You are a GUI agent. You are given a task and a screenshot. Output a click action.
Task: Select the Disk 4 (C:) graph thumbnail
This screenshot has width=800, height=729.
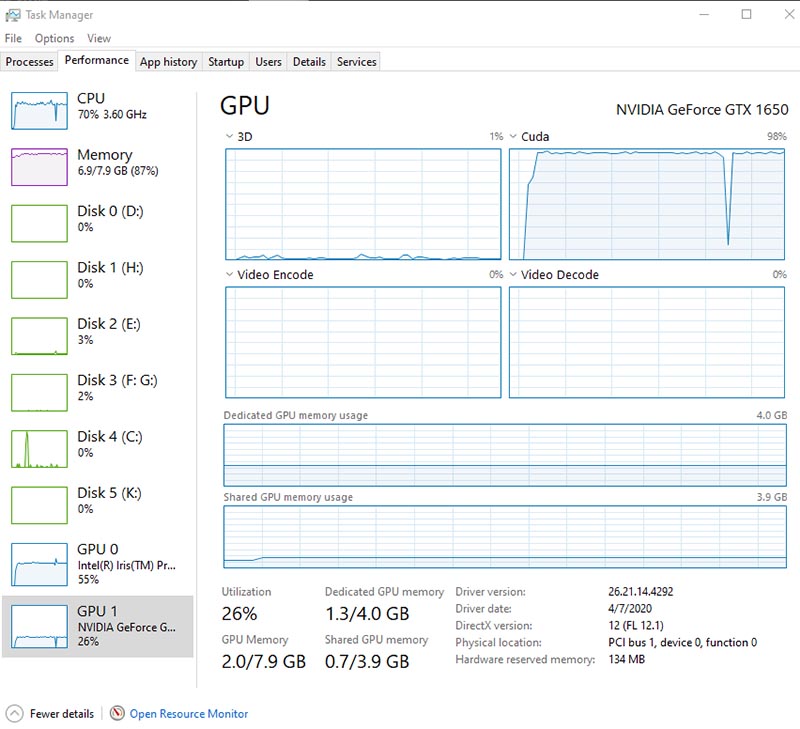pyautogui.click(x=39, y=449)
